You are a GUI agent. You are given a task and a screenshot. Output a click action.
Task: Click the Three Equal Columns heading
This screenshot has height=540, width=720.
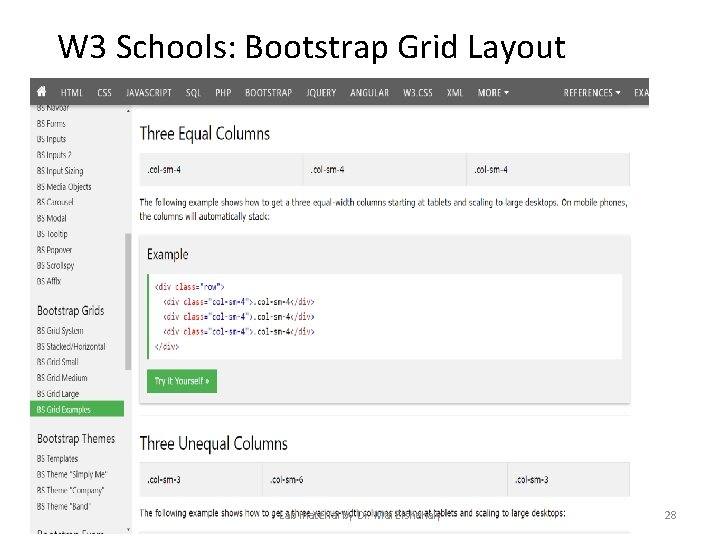click(205, 134)
